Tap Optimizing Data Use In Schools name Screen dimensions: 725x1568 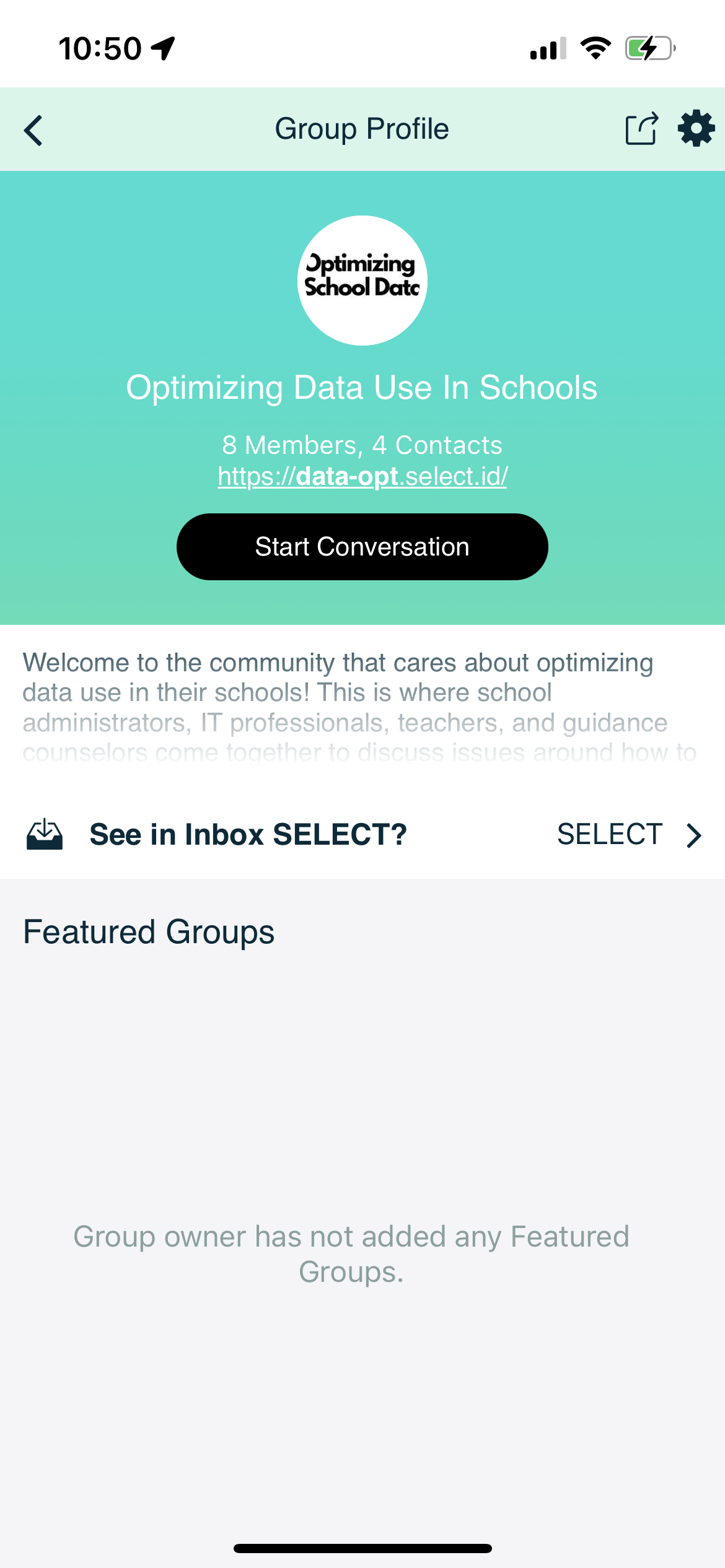(x=362, y=388)
